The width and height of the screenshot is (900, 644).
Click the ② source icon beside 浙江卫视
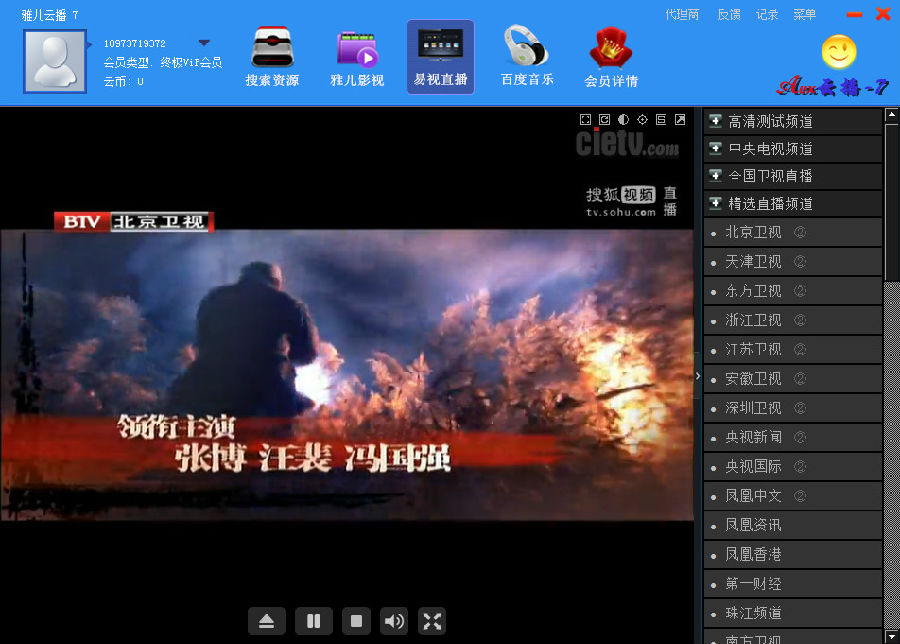(800, 320)
